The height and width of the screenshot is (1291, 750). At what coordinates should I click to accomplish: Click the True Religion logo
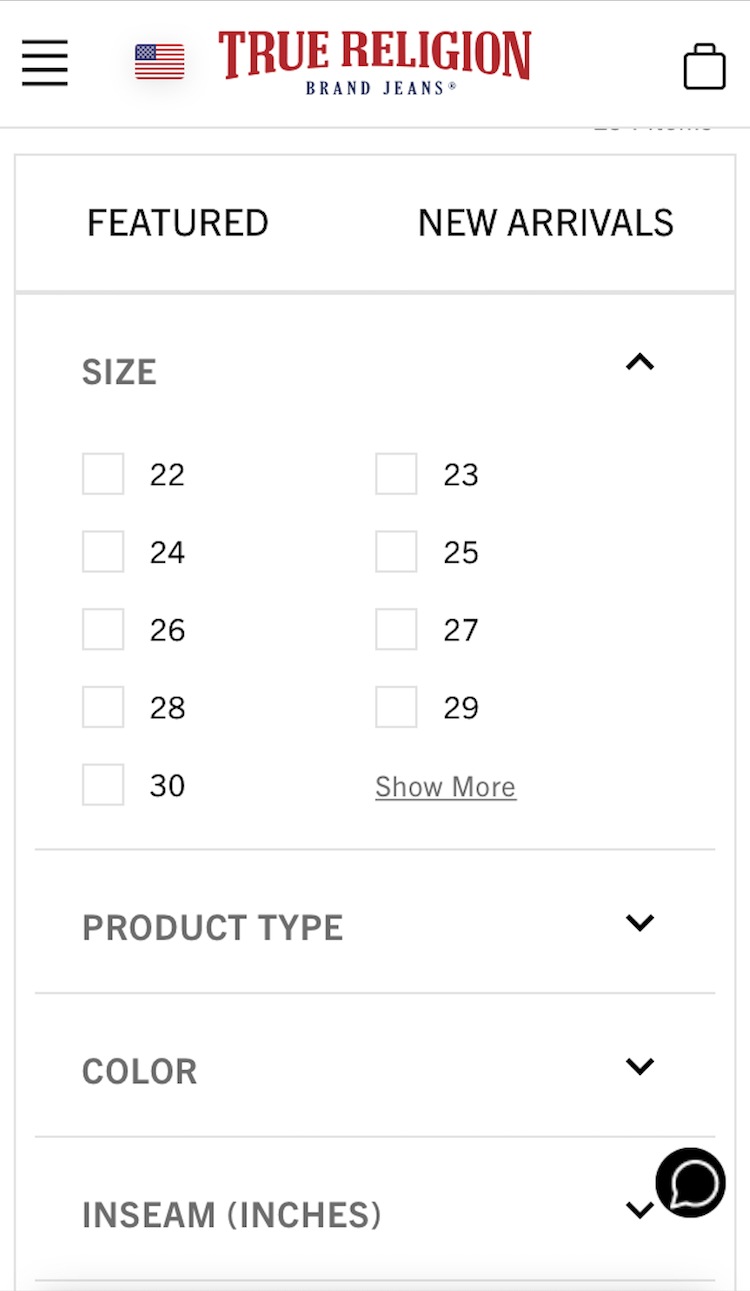374,62
